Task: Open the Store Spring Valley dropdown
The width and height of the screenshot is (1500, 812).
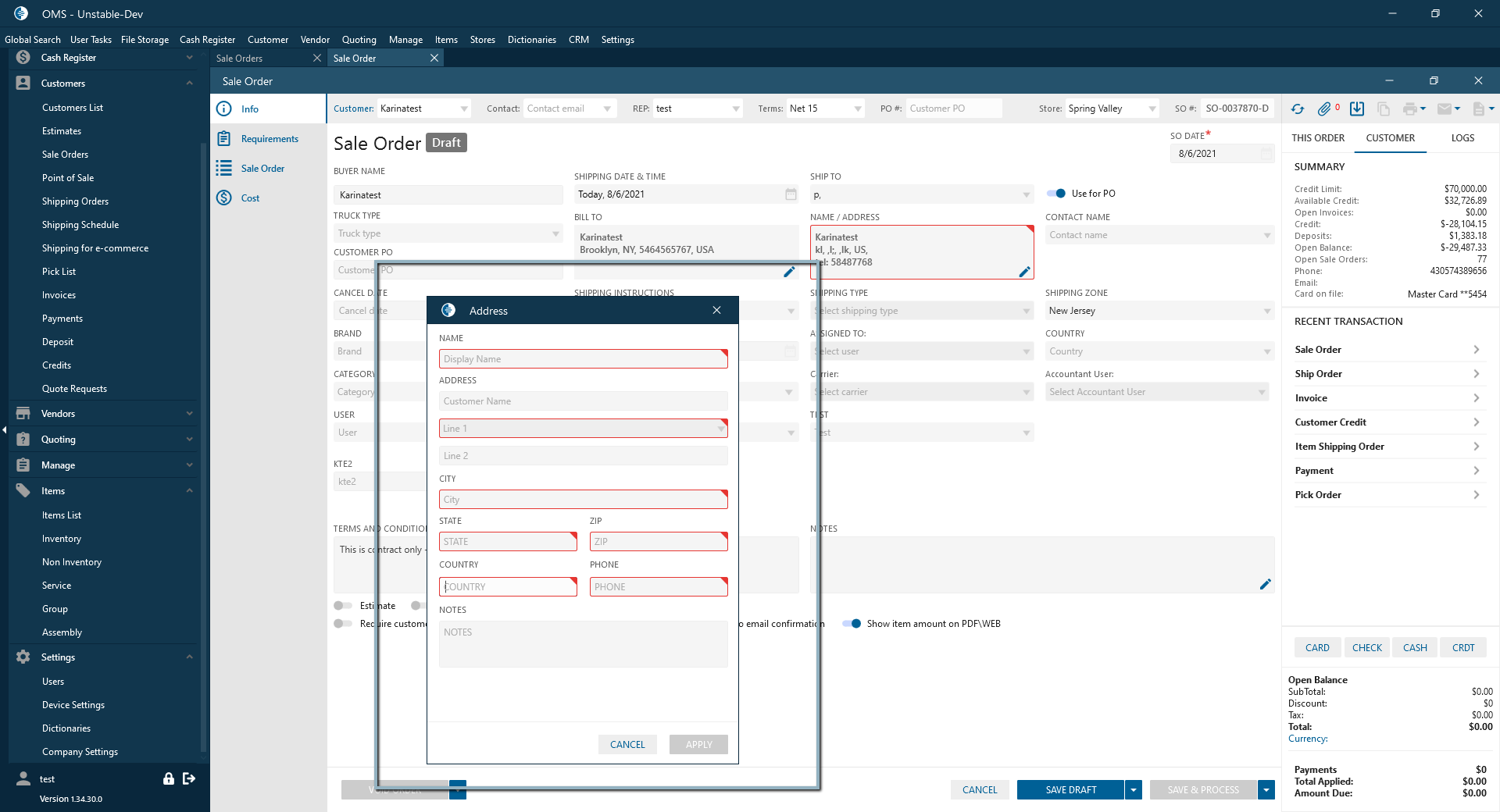Action: pyautogui.click(x=1152, y=109)
